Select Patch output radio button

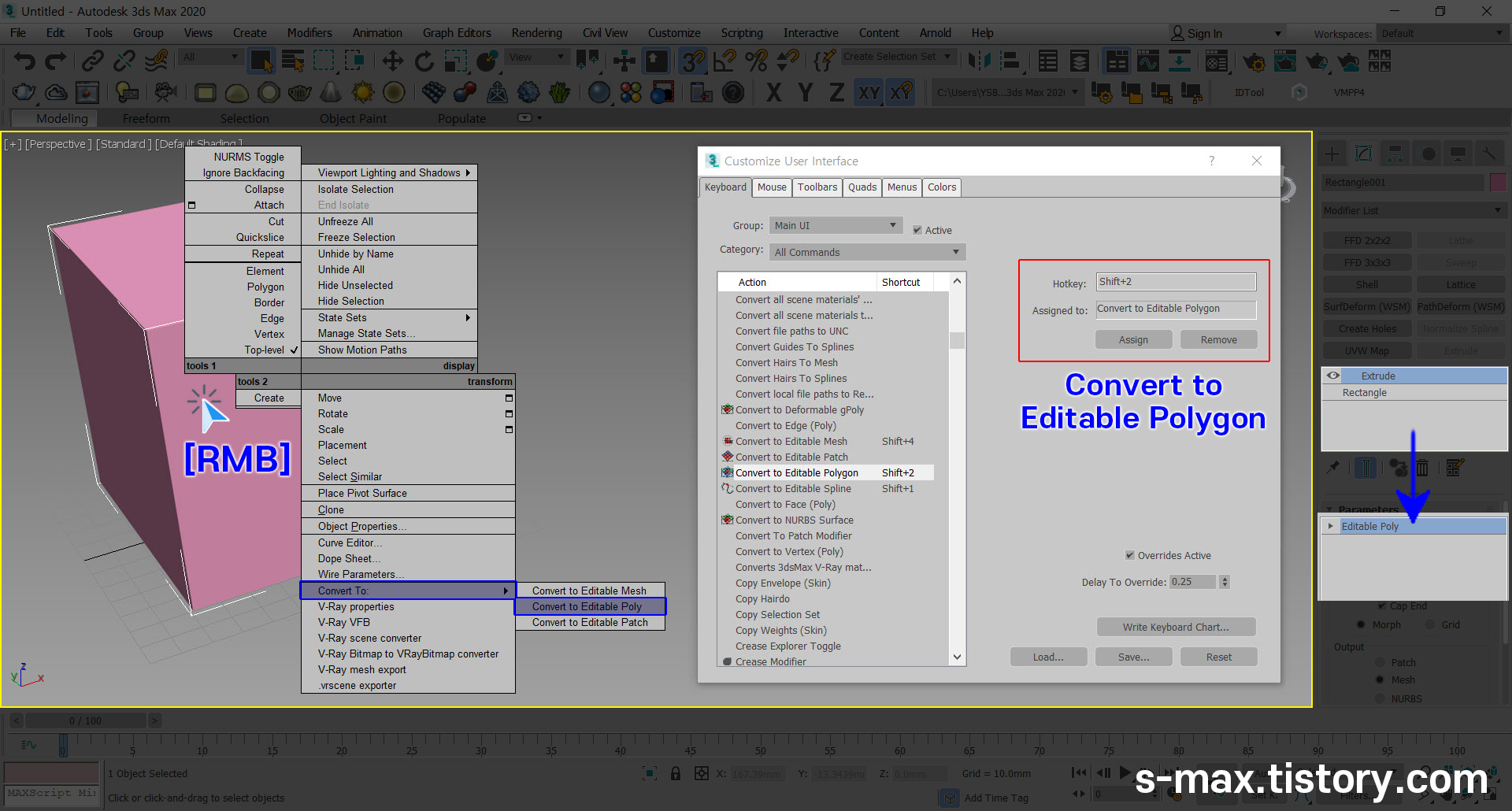(x=1380, y=662)
